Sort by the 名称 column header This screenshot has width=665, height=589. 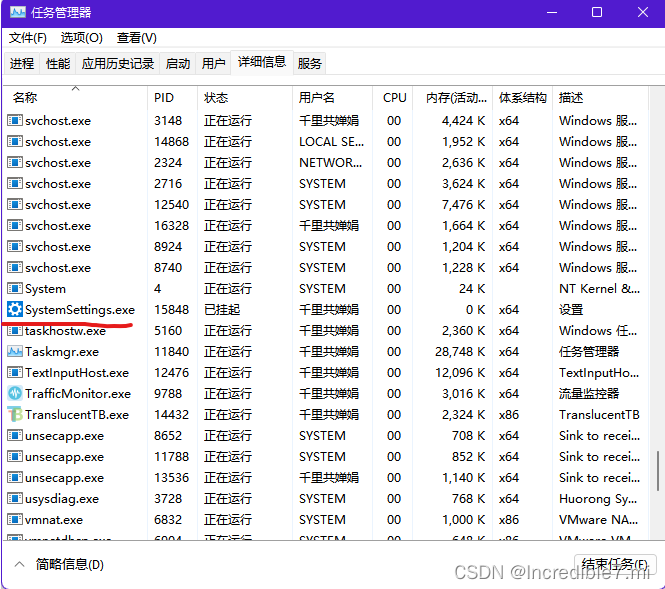pos(75,98)
